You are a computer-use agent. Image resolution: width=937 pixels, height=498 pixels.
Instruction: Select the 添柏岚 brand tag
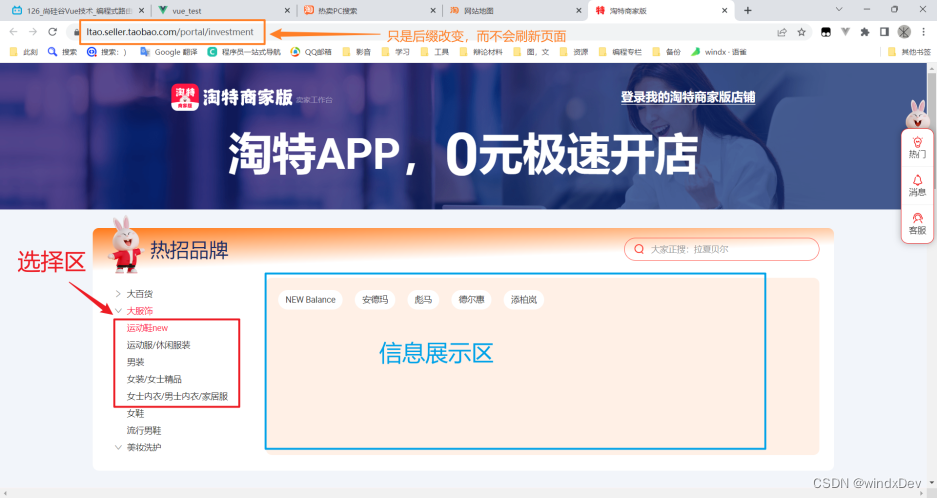click(x=523, y=300)
